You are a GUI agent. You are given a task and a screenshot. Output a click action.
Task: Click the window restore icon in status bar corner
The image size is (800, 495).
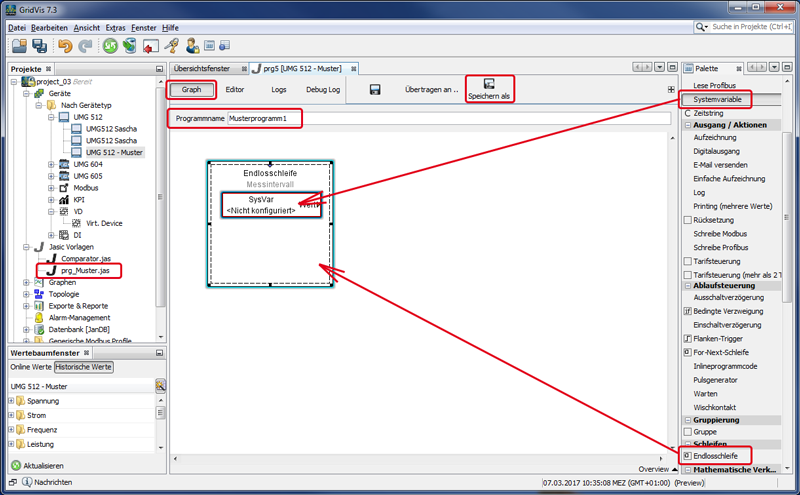pos(13,482)
